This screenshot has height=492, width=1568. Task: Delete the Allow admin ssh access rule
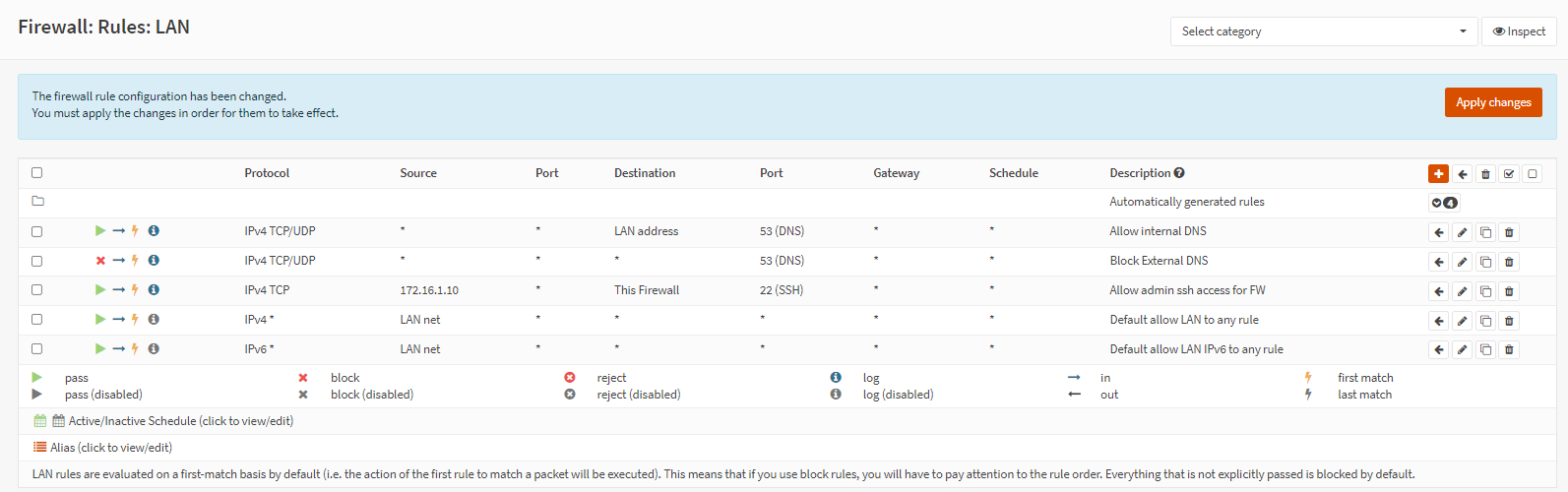[1509, 292]
